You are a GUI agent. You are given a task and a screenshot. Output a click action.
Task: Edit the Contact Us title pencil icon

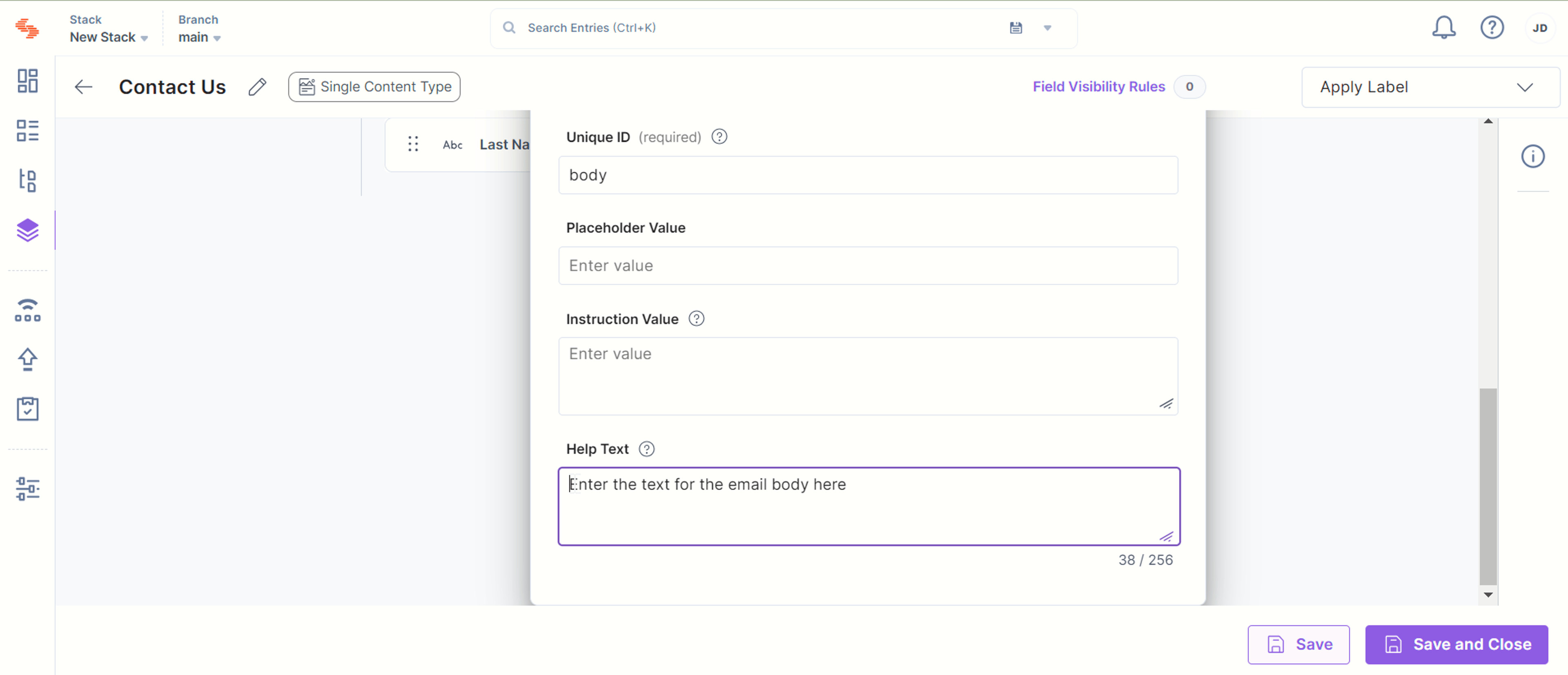258,87
